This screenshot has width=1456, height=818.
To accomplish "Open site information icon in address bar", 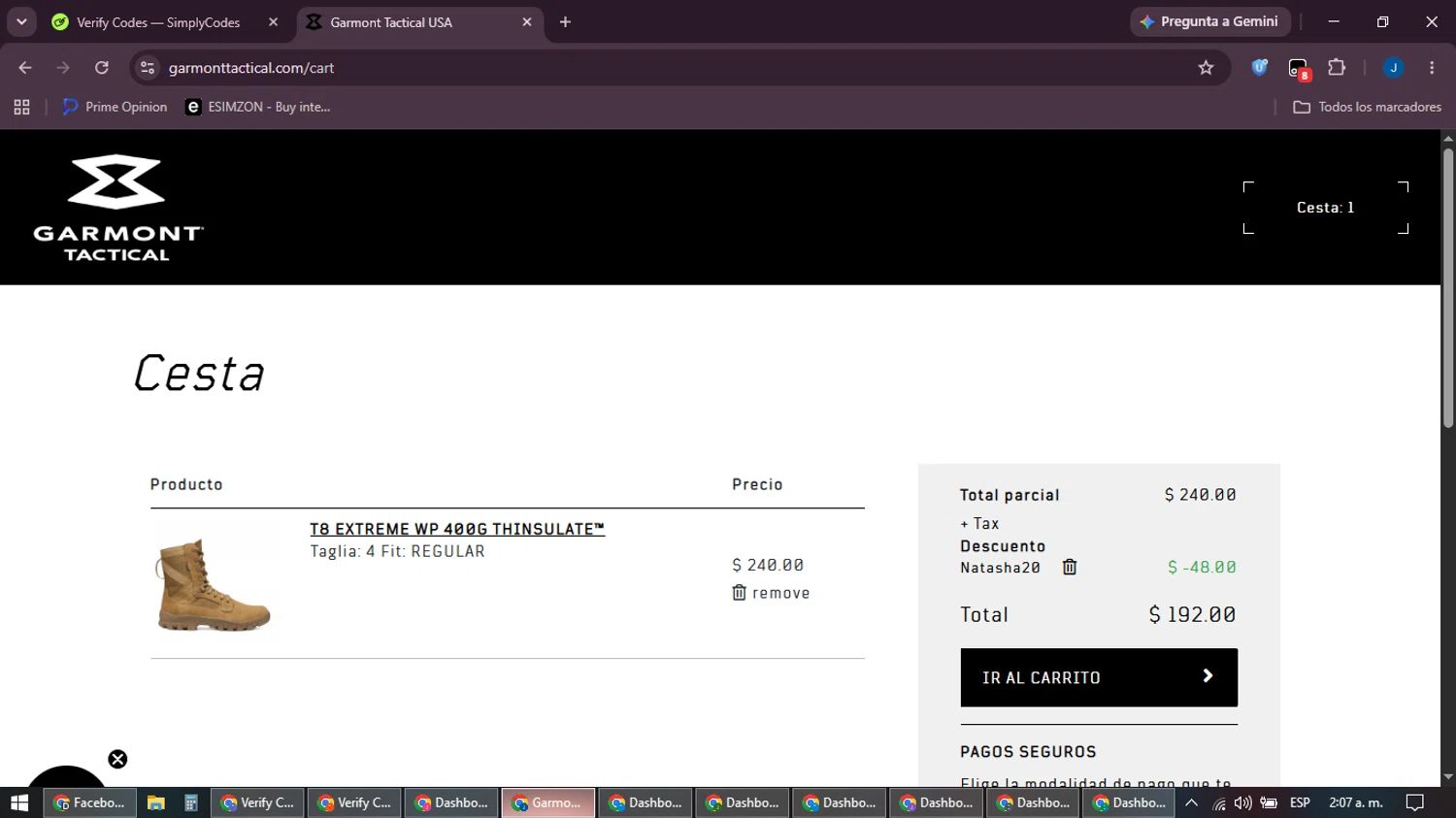I will [148, 68].
